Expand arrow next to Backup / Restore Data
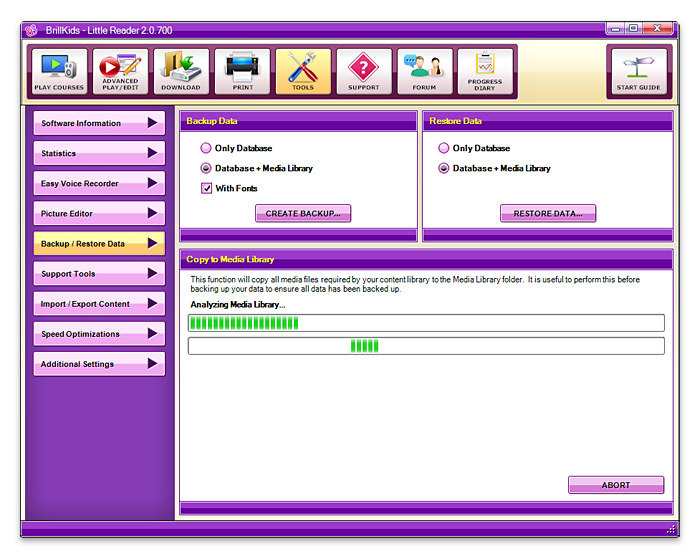700x559 pixels. coord(153,243)
